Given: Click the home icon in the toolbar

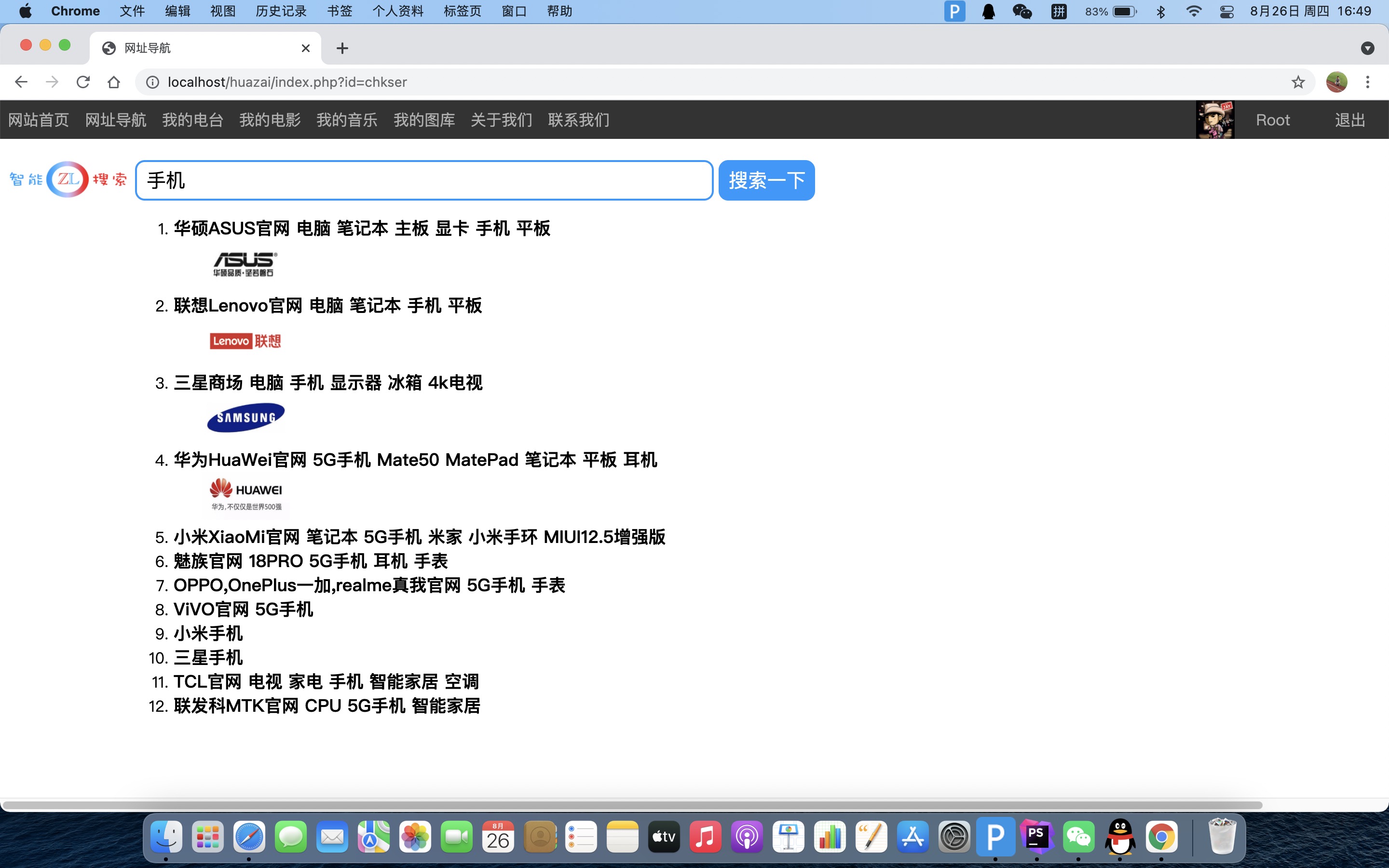Looking at the screenshot, I should click(x=114, y=82).
